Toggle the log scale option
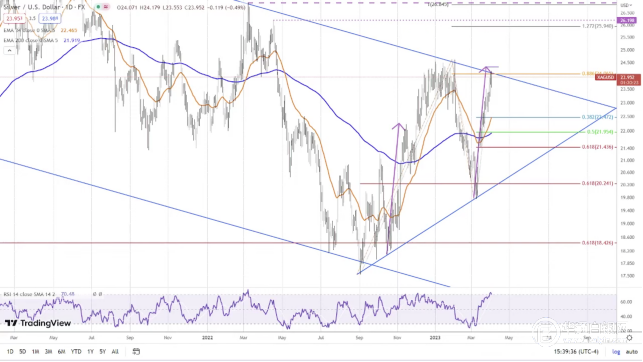 point(616,352)
